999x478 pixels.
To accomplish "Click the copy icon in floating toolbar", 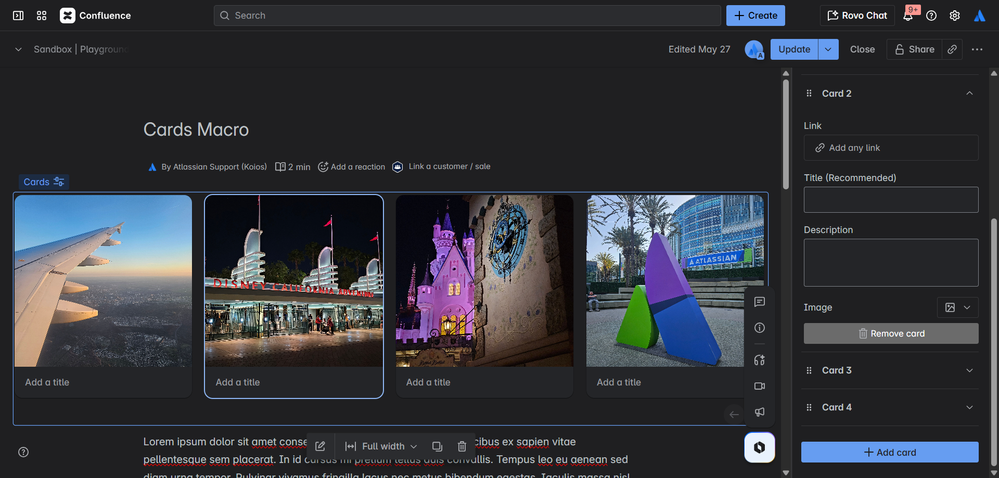I will tap(437, 446).
